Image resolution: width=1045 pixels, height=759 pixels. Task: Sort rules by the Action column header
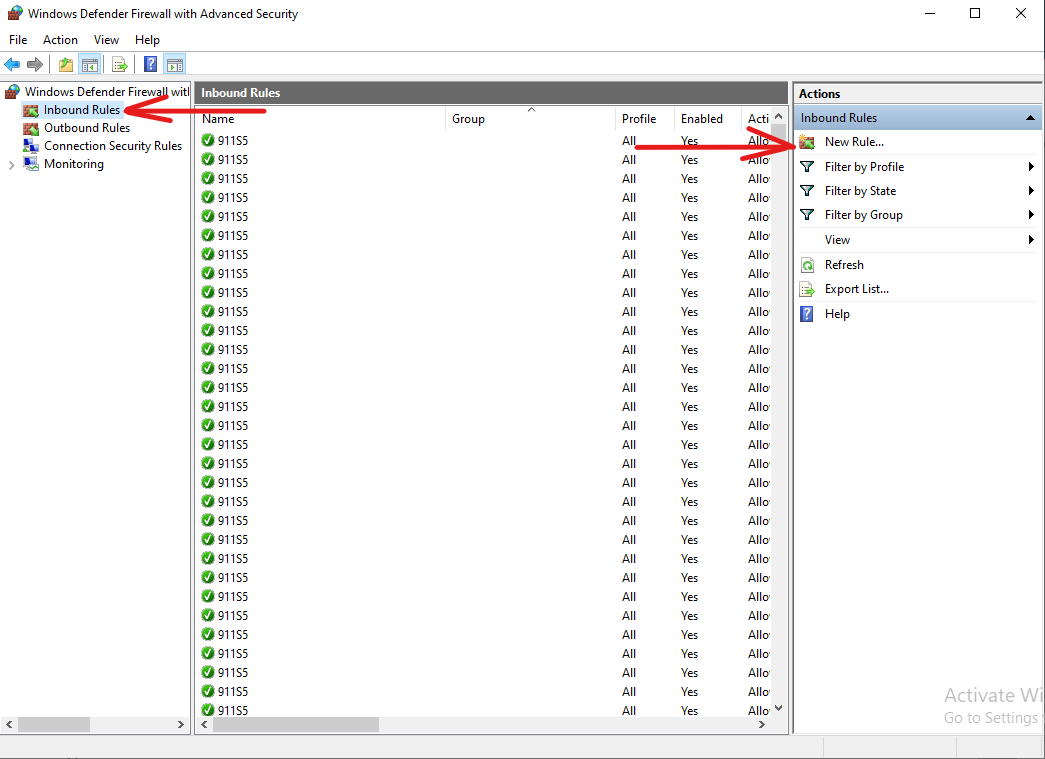pyautogui.click(x=757, y=119)
